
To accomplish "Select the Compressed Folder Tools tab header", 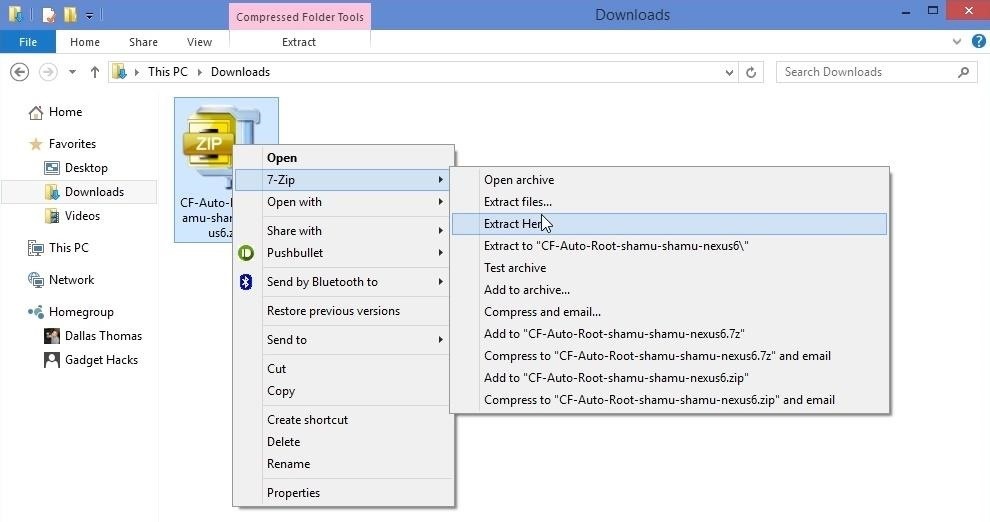I will pyautogui.click(x=300, y=17).
